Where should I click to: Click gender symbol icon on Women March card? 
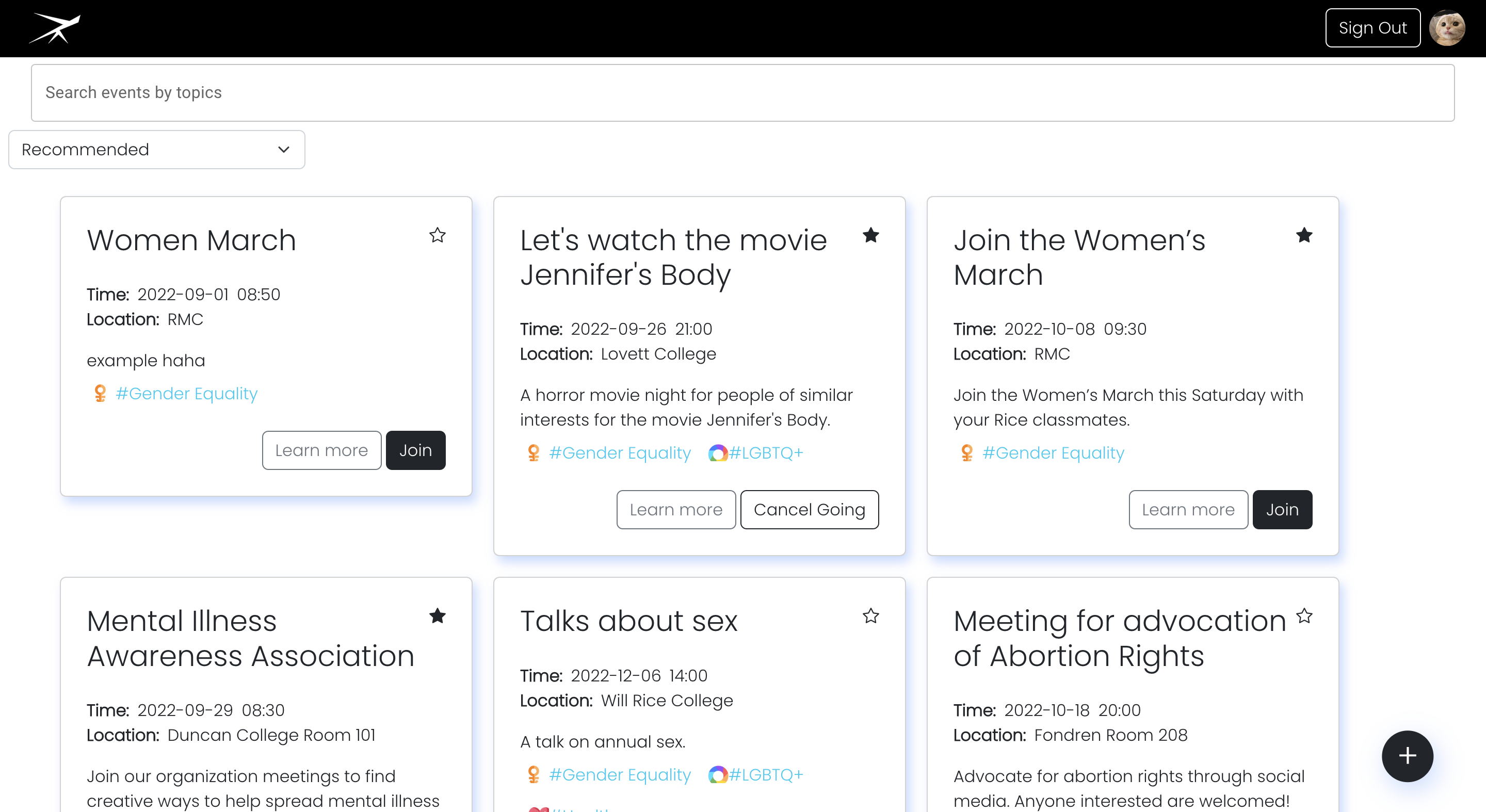(x=101, y=393)
